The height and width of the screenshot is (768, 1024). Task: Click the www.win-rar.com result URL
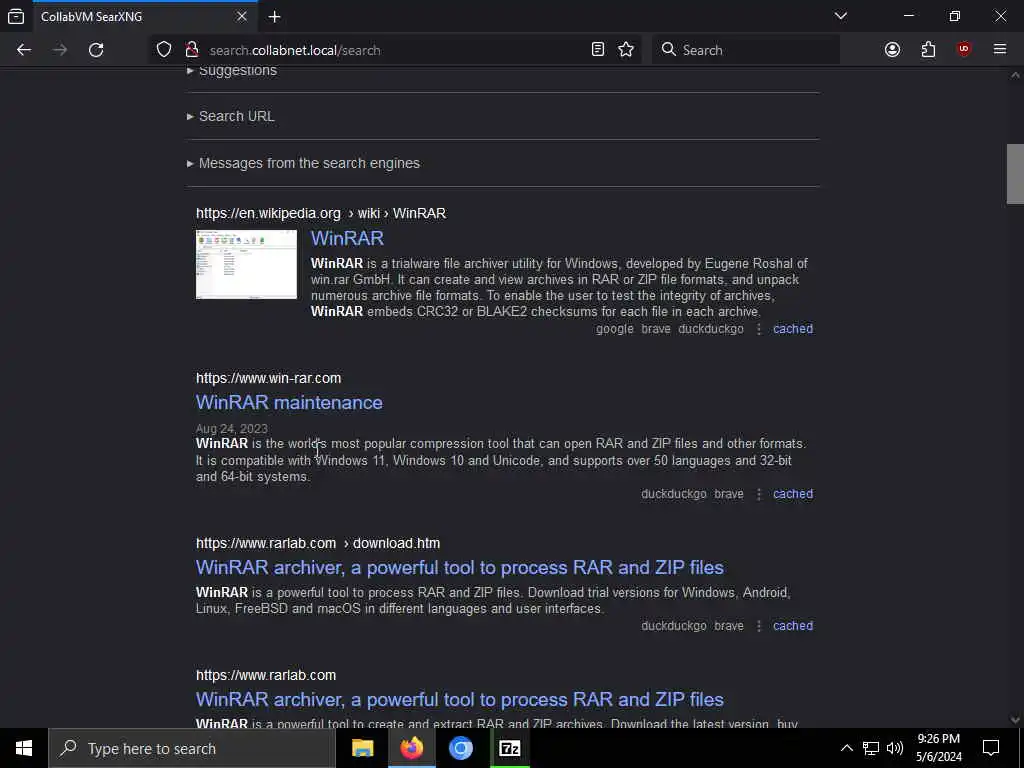point(268,378)
